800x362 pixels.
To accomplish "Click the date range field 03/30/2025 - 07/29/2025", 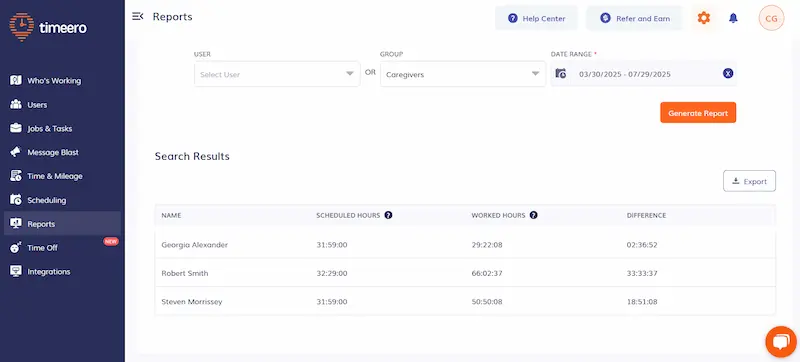I will click(643, 74).
